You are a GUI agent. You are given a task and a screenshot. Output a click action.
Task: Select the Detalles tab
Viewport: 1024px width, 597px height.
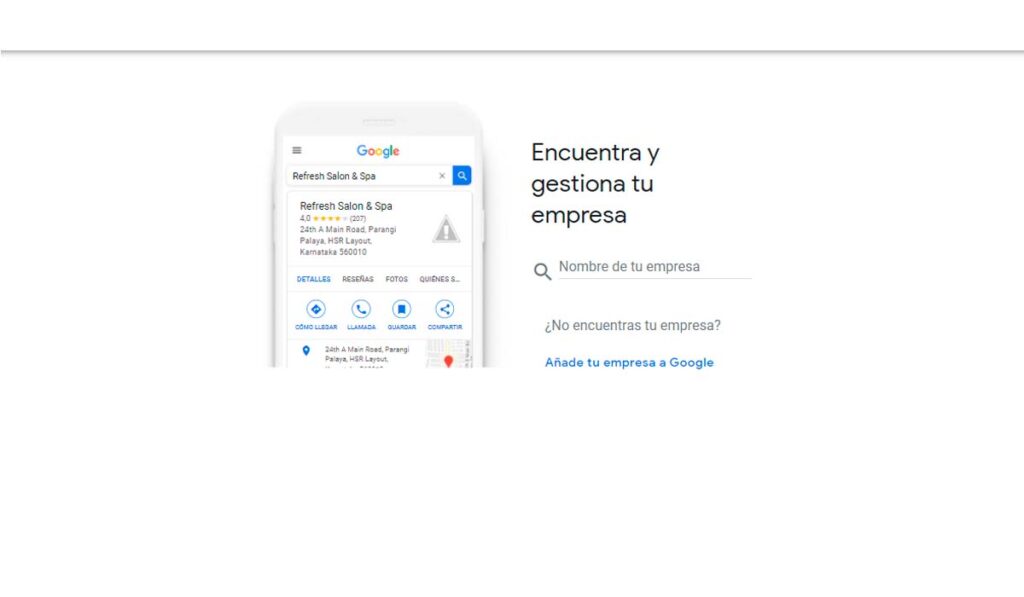(x=312, y=279)
